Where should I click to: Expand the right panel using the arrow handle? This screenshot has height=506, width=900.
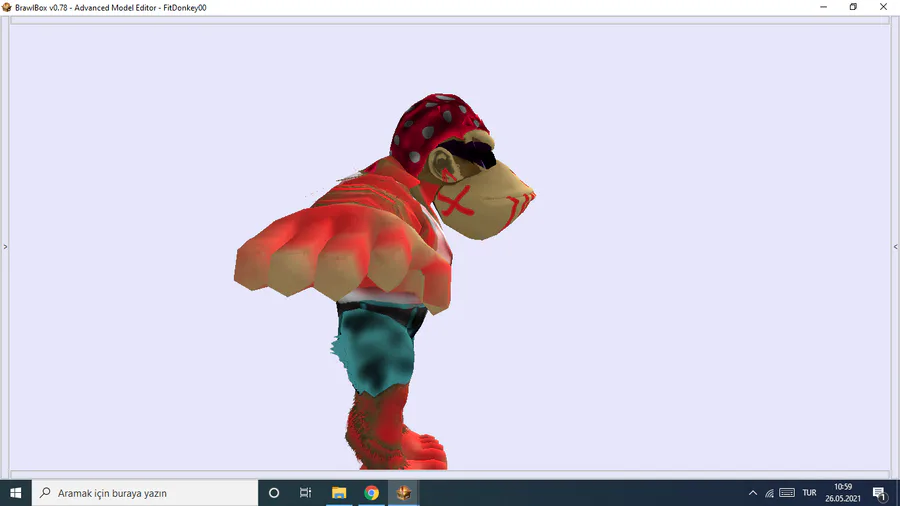(895, 247)
